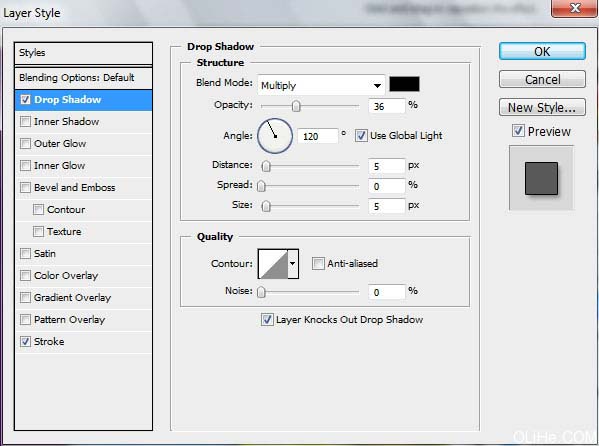Disable the Stroke effect checkbox
The image size is (599, 446).
pos(25,341)
